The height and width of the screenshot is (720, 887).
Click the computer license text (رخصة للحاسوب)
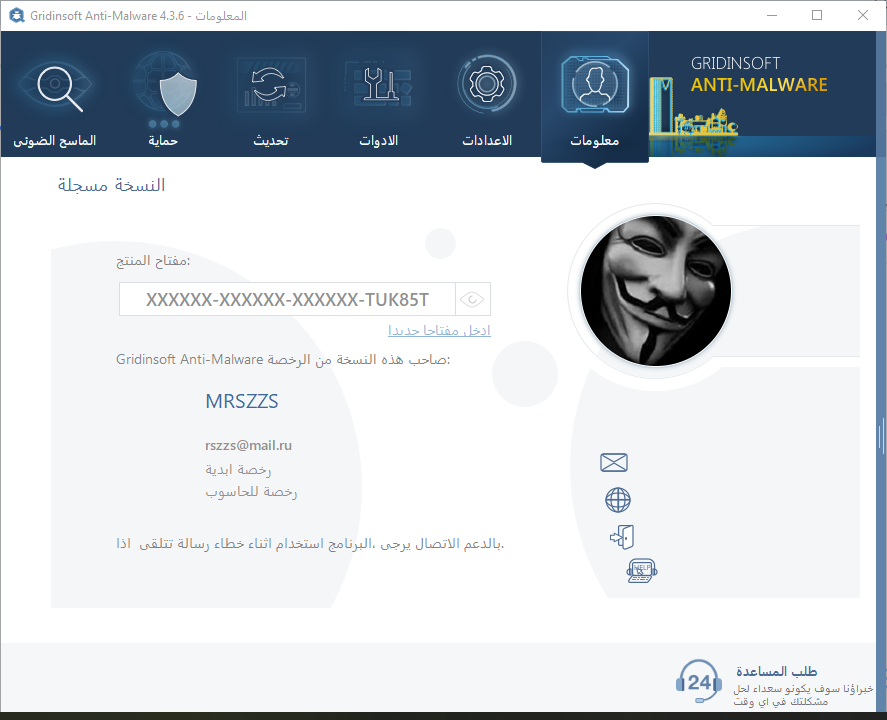251,492
